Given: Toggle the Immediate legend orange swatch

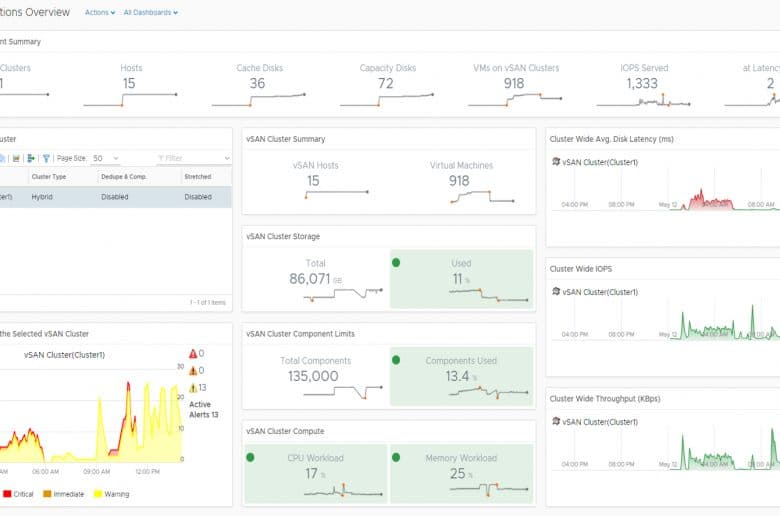Looking at the screenshot, I should coord(47,494).
